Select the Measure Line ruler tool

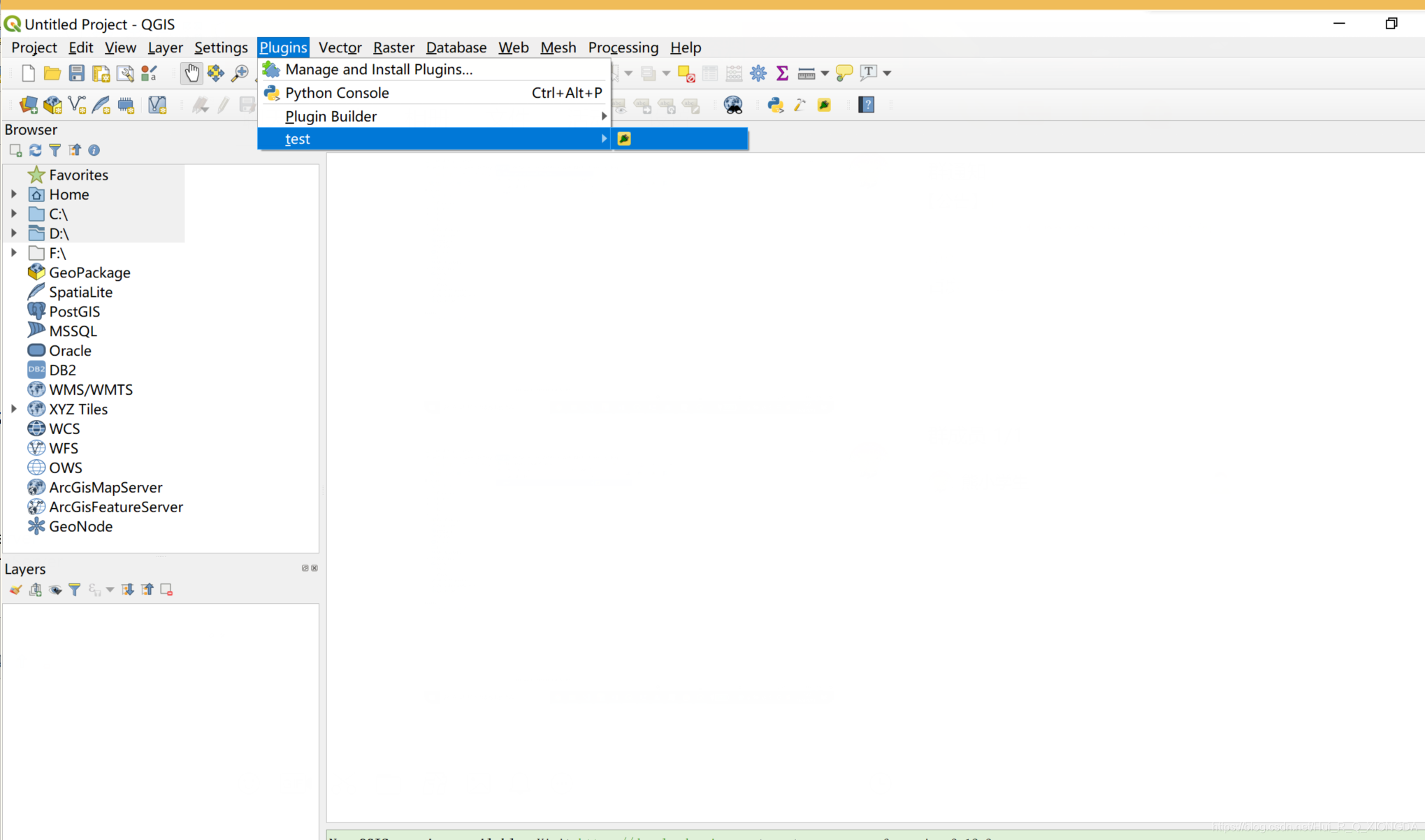click(x=806, y=73)
